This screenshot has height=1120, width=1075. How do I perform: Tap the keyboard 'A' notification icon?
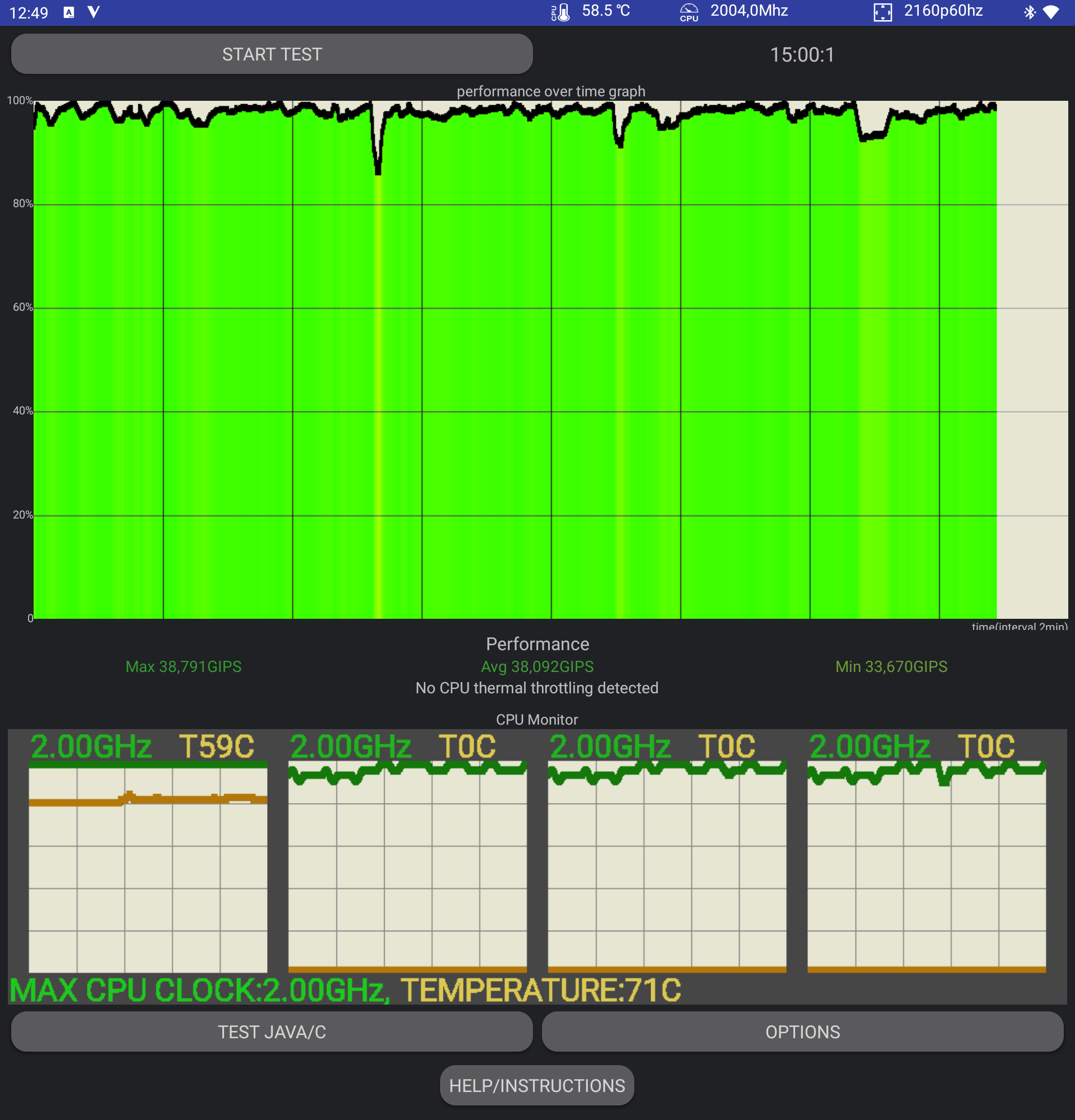68,12
